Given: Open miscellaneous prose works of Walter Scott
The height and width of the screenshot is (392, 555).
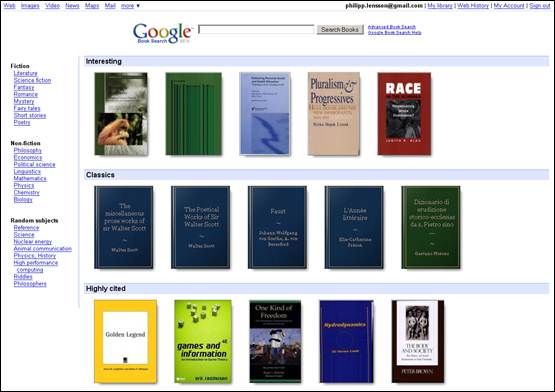Looking at the screenshot, I should (124, 227).
